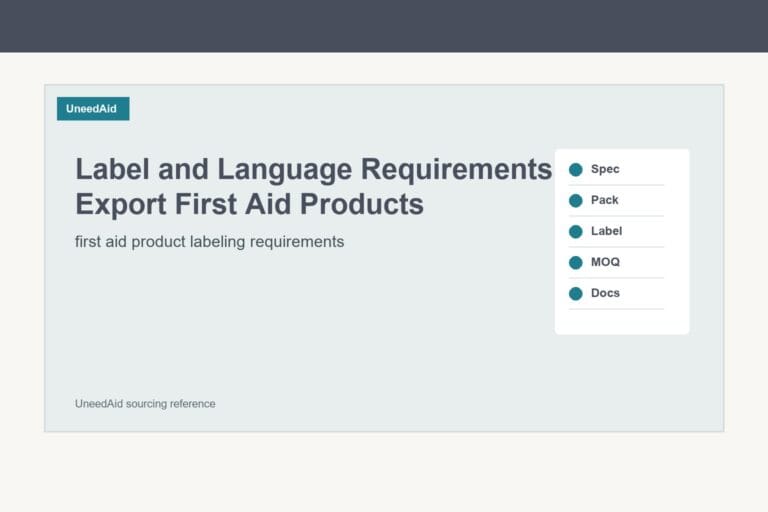The image size is (768, 512).
Task: Click the 'Label and Language Requirements' heading
Action: pos(313,170)
